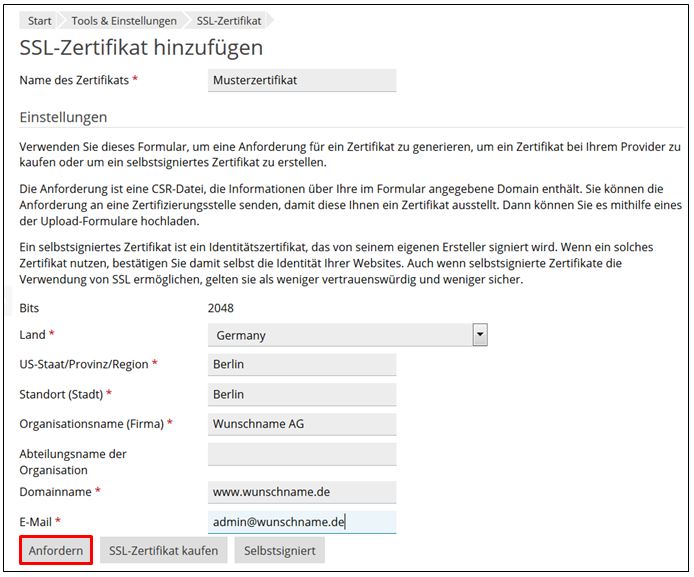
Task: Select the Germany country combo box
Action: tap(347, 335)
